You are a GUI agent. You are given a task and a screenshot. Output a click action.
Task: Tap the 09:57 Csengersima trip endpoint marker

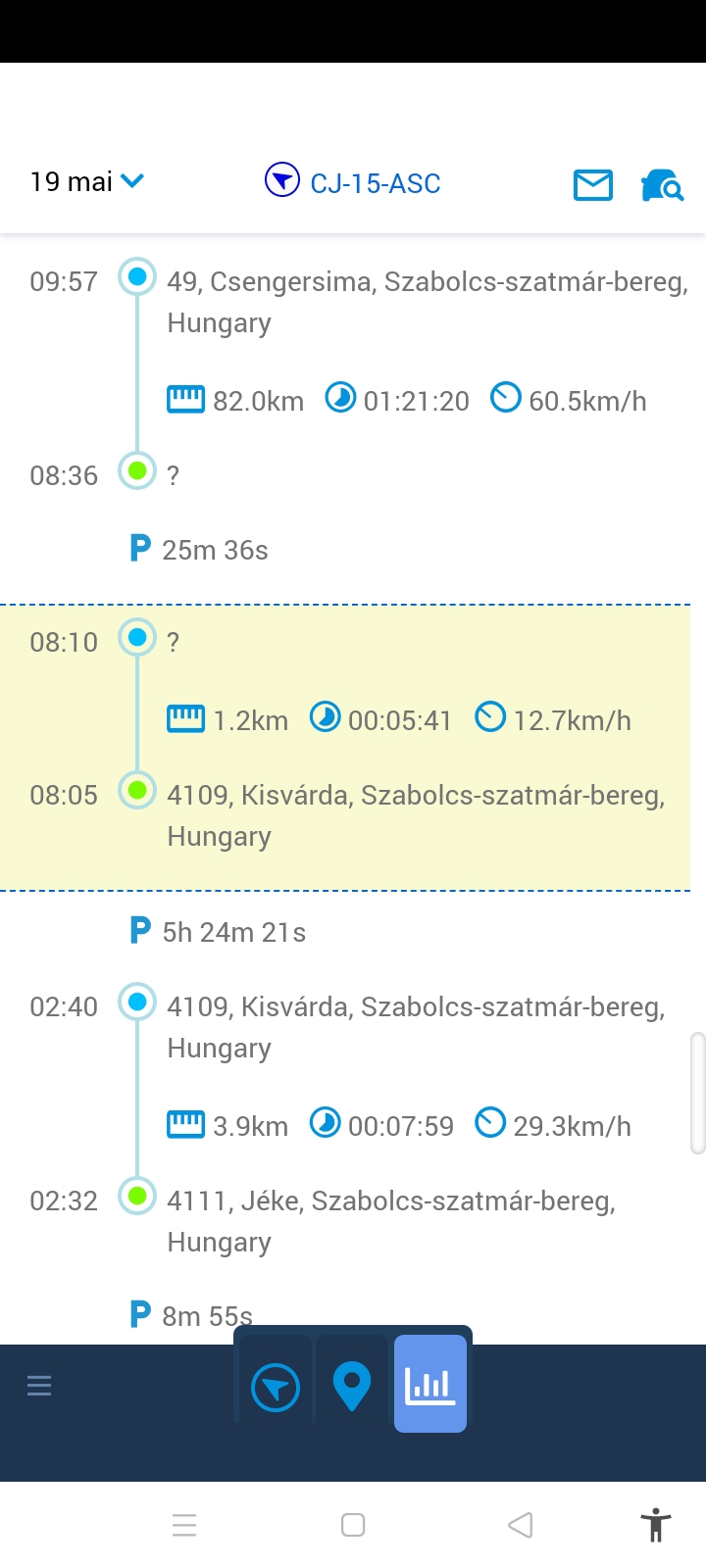coord(137,277)
